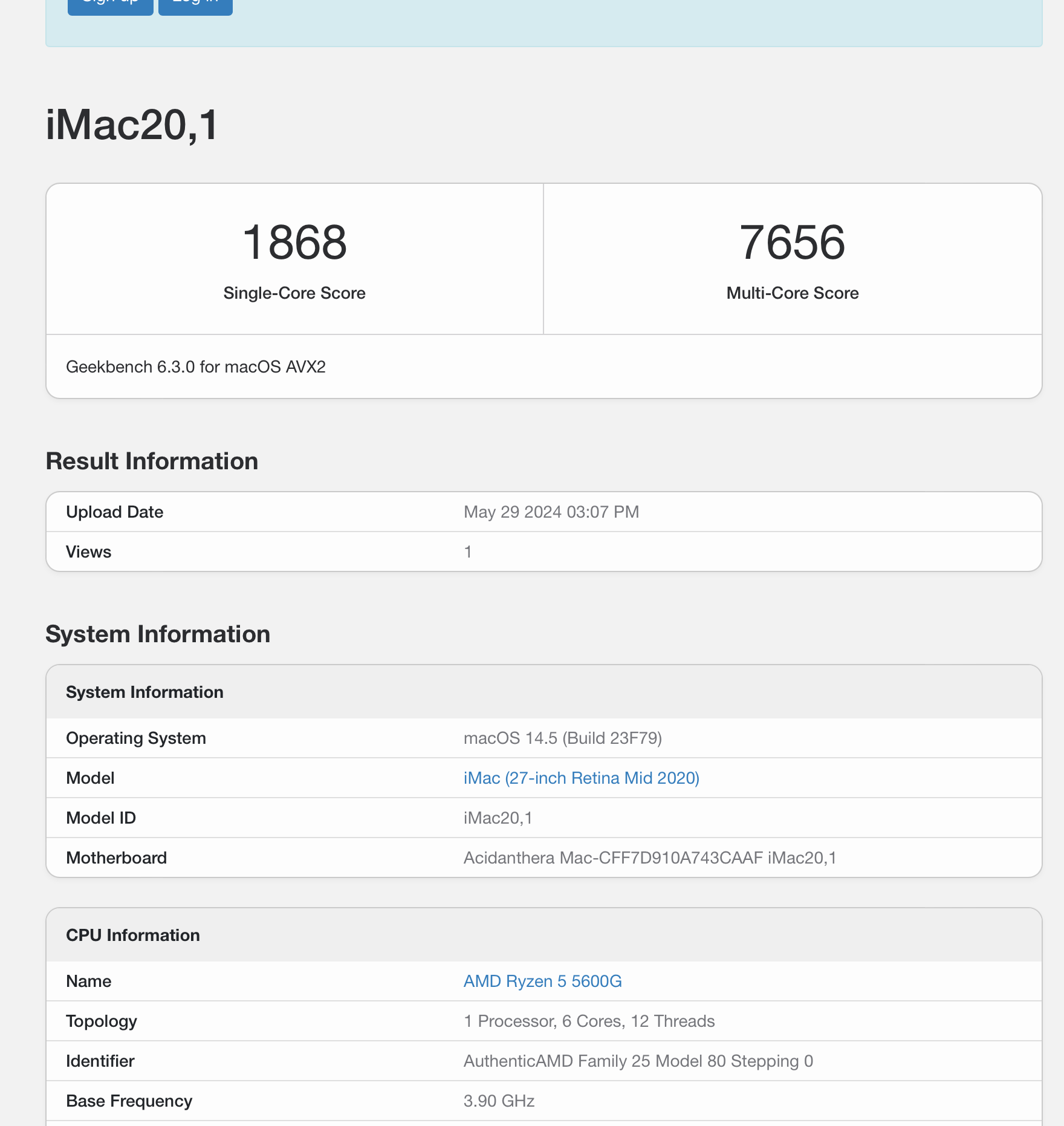
Task: Select the 7656 multi-core score value
Action: [x=792, y=242]
